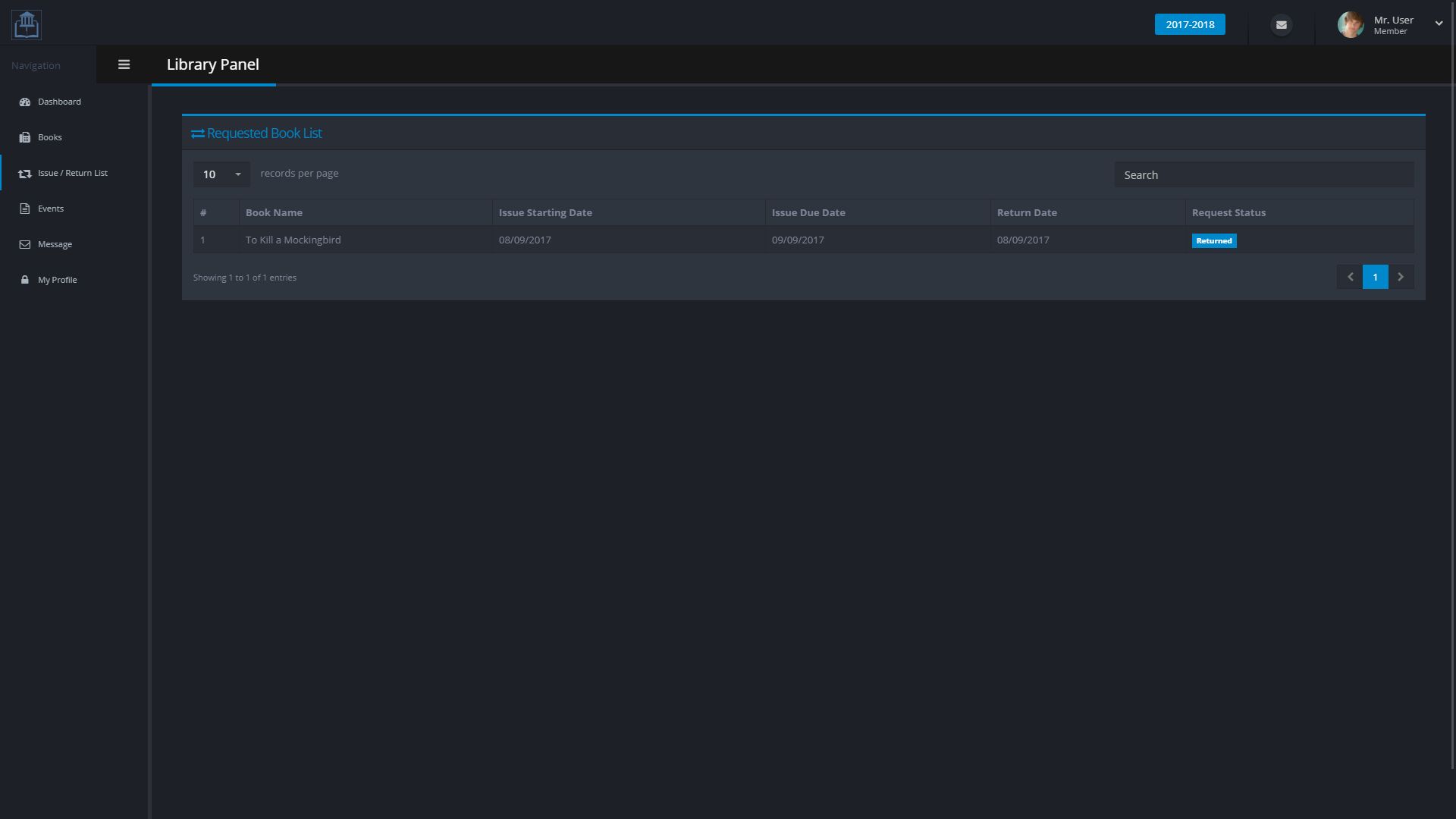Click the Events document icon

(24, 209)
